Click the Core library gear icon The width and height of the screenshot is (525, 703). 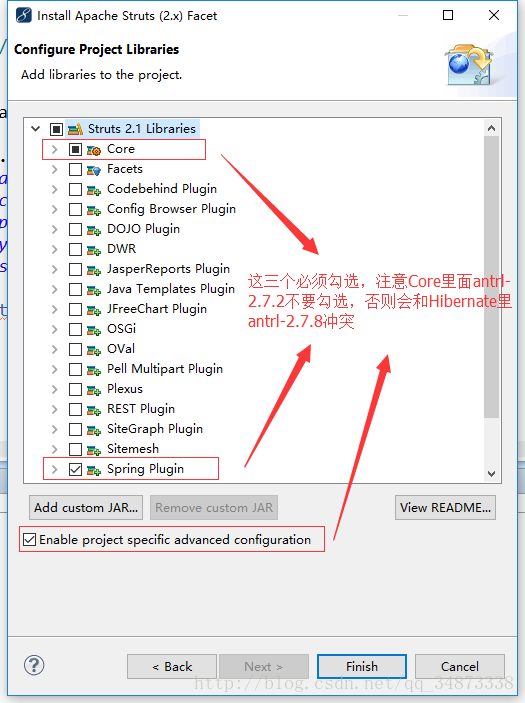point(94,150)
